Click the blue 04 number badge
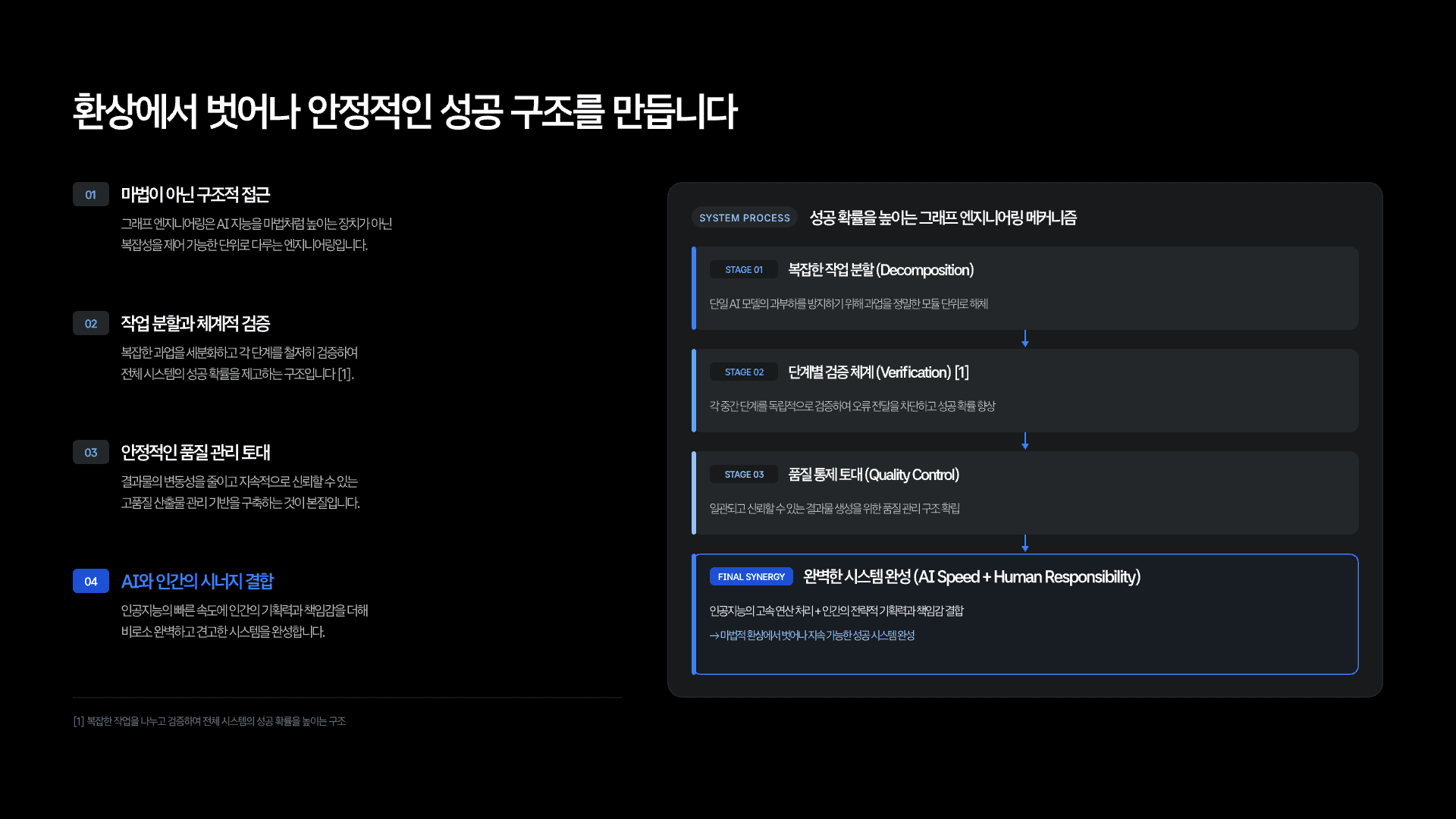This screenshot has height=819, width=1456. click(x=91, y=582)
